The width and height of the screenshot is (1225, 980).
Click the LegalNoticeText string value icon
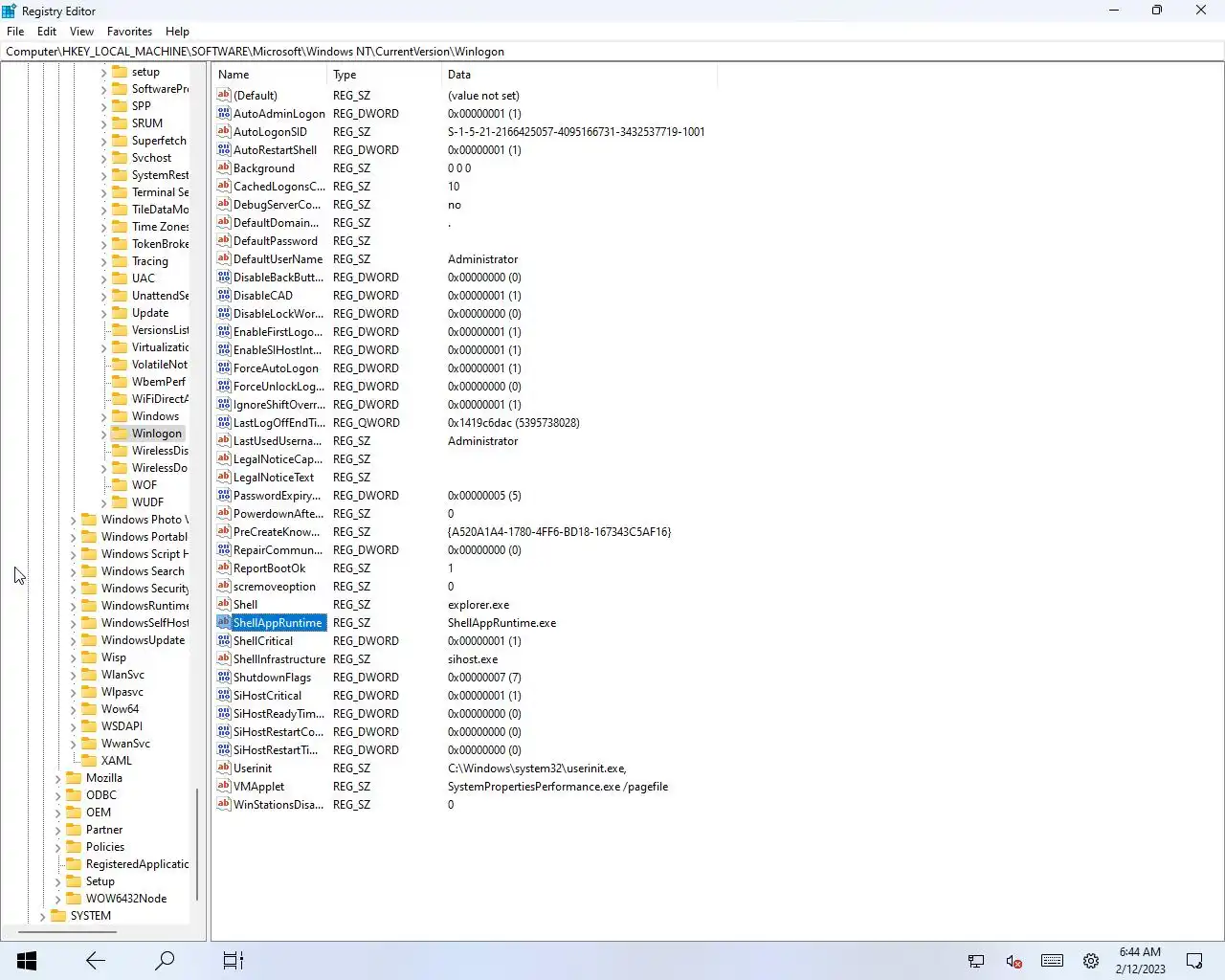[x=224, y=477]
